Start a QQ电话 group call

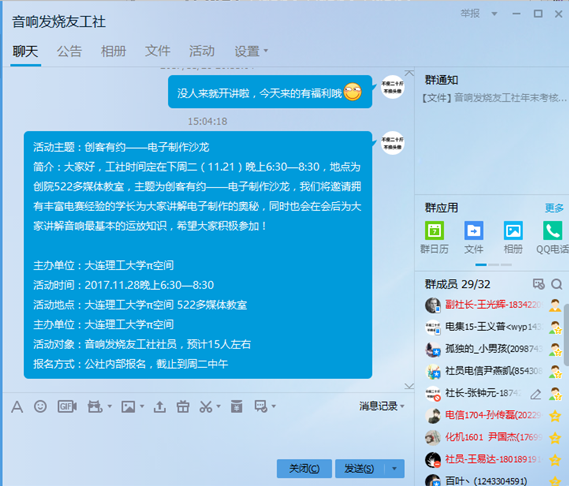pyautogui.click(x=553, y=238)
